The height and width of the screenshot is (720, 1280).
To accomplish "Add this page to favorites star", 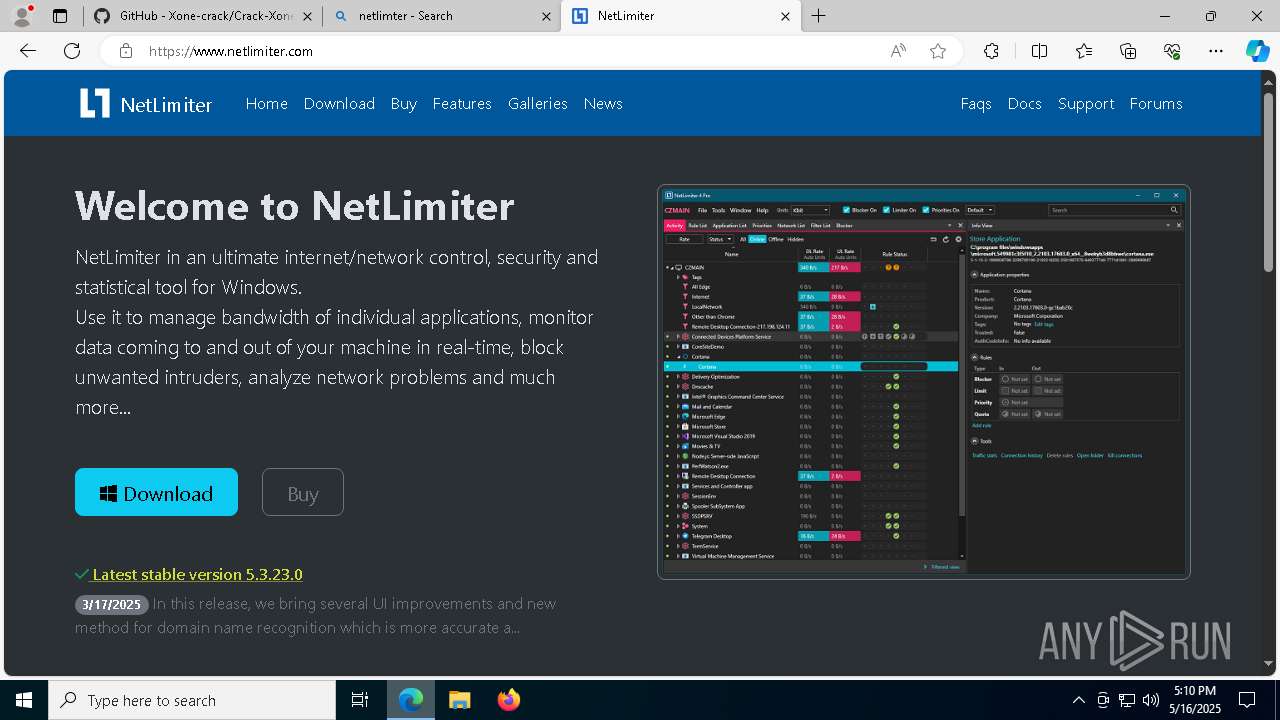I will click(x=938, y=51).
